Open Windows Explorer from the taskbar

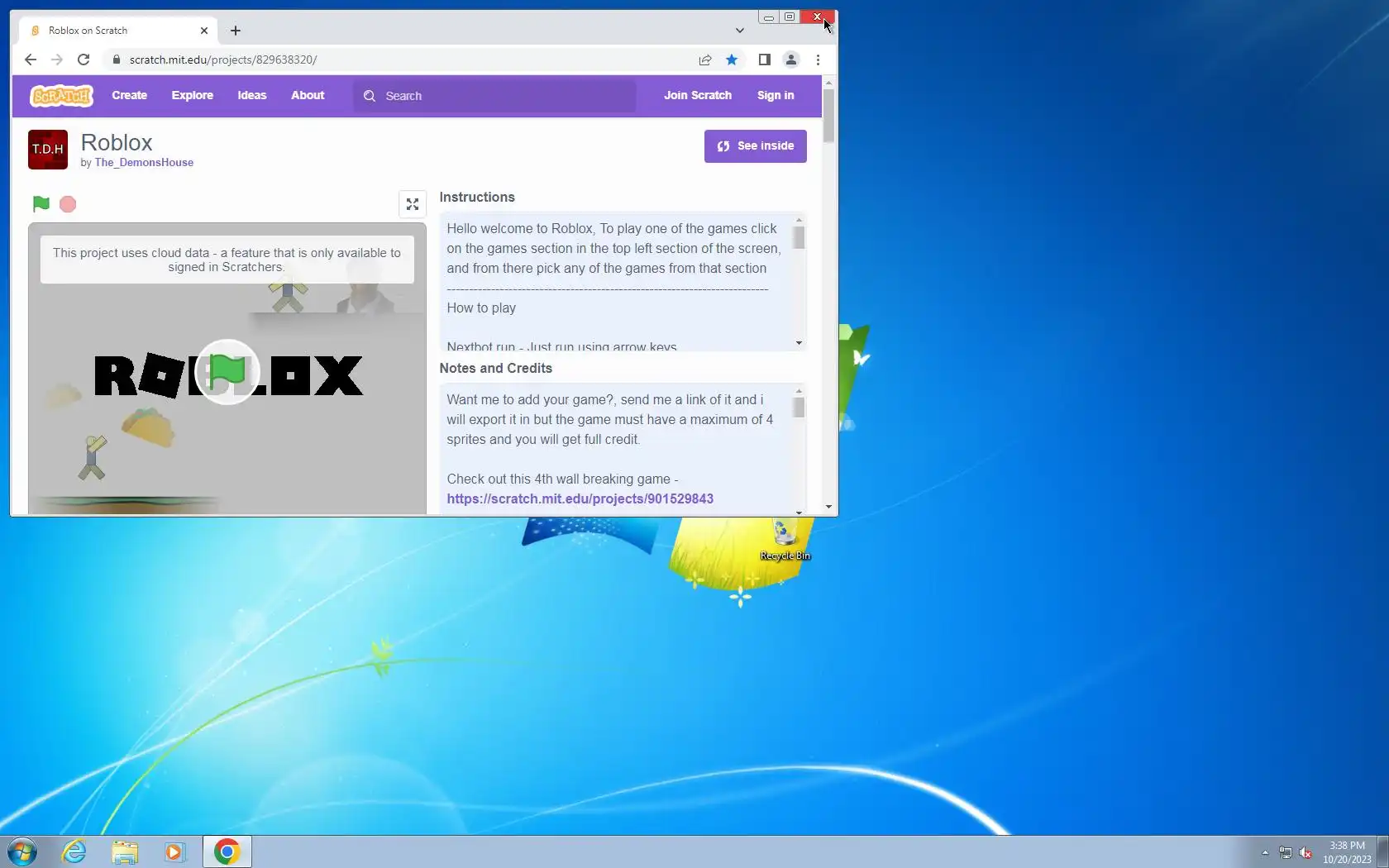pyautogui.click(x=125, y=851)
